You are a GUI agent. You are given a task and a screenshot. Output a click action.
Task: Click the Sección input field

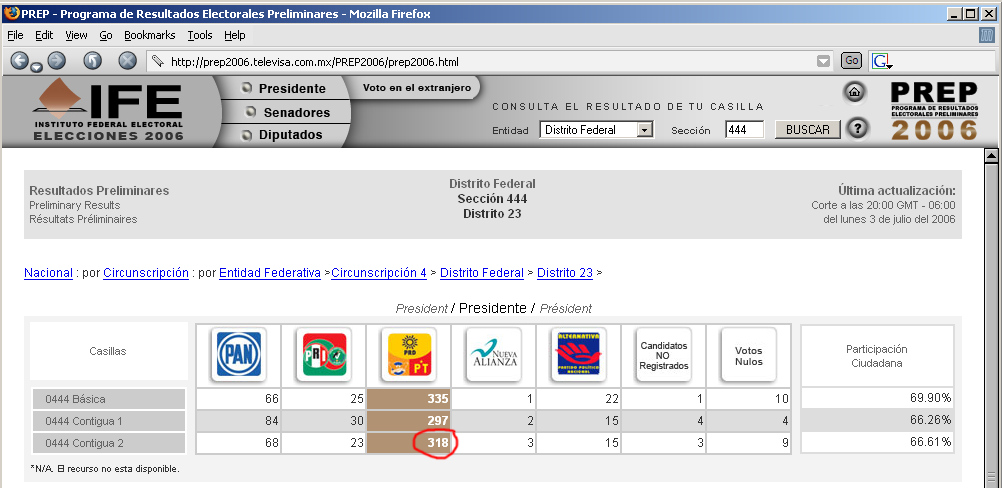pos(744,130)
